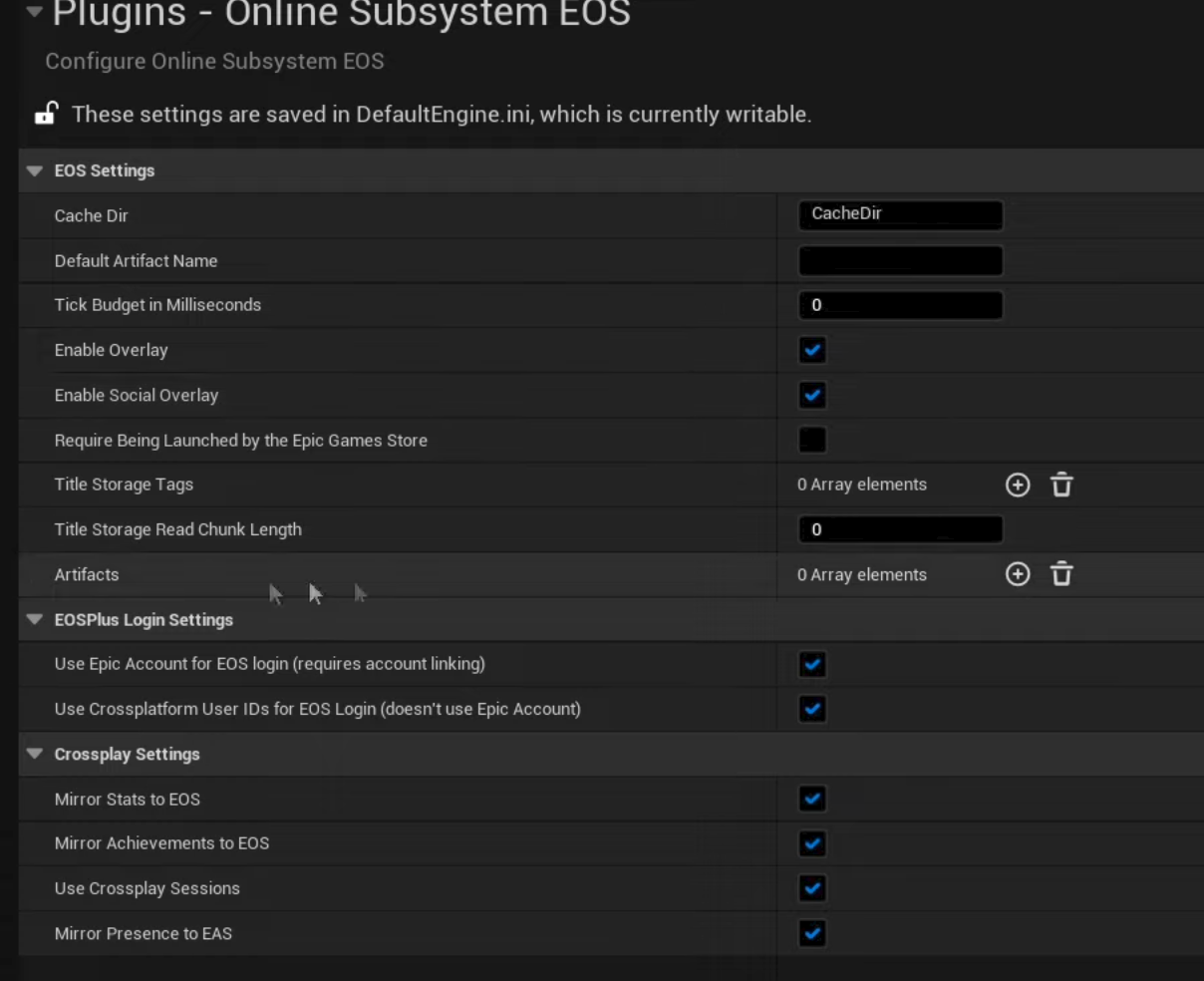The height and width of the screenshot is (981, 1204).
Task: Collapse the Crossplay Settings section
Action: (35, 755)
